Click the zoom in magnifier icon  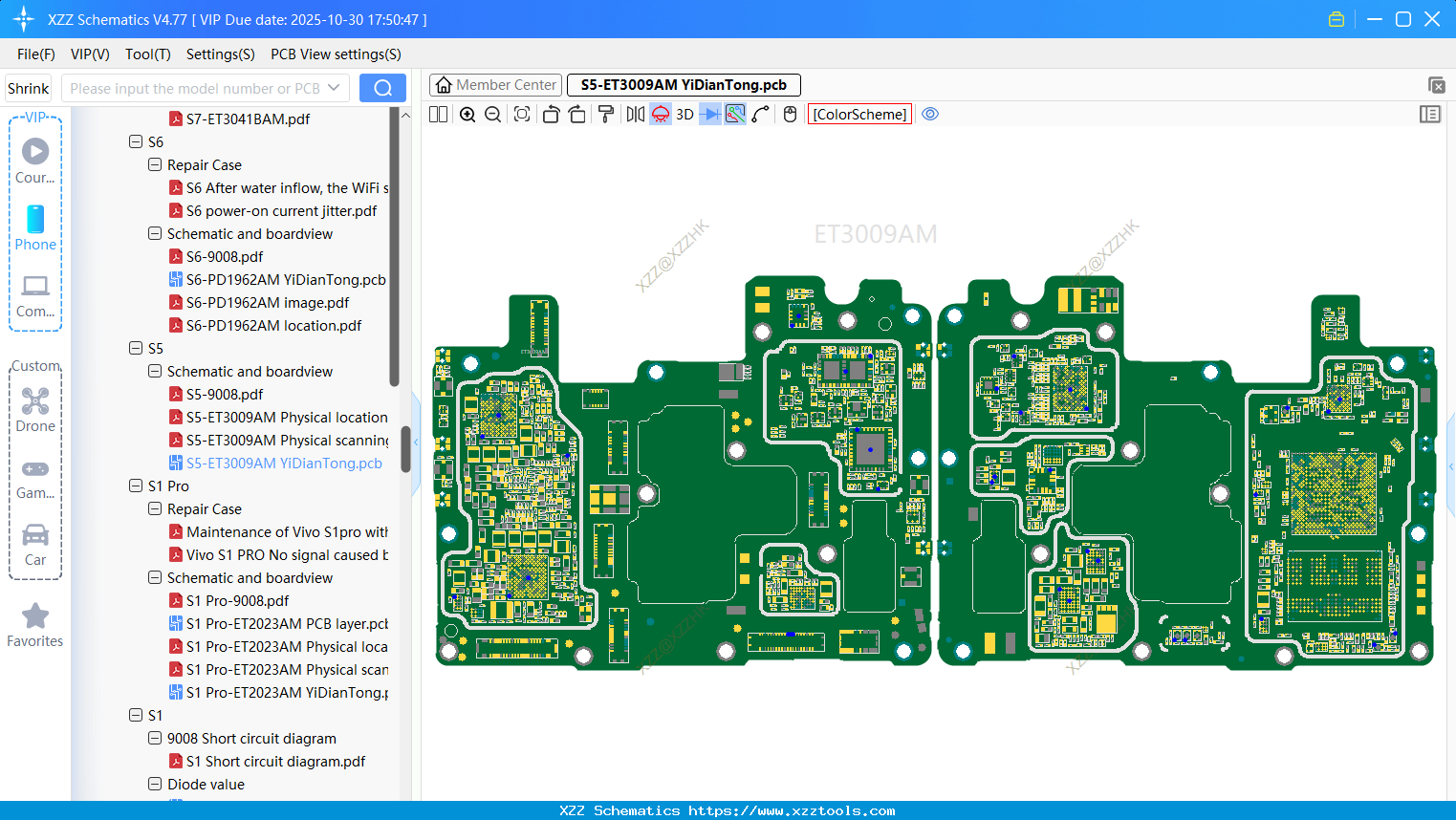point(467,115)
